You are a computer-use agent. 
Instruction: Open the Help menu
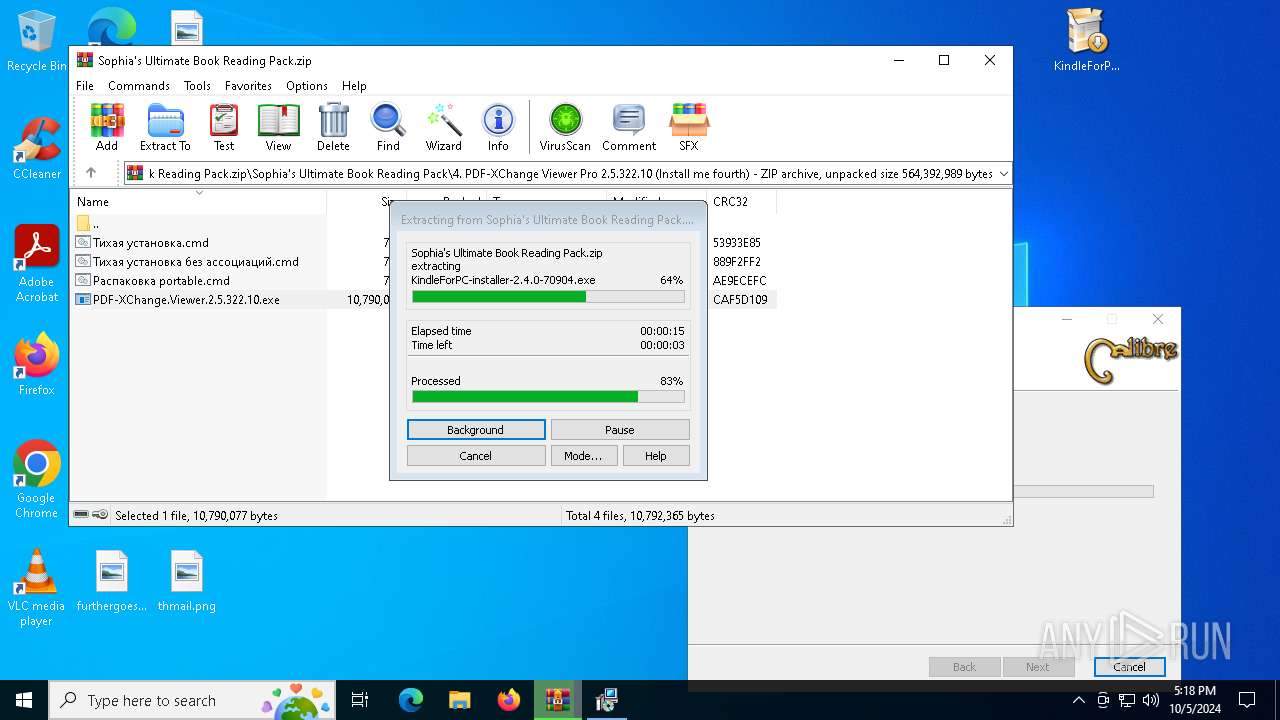tap(354, 86)
